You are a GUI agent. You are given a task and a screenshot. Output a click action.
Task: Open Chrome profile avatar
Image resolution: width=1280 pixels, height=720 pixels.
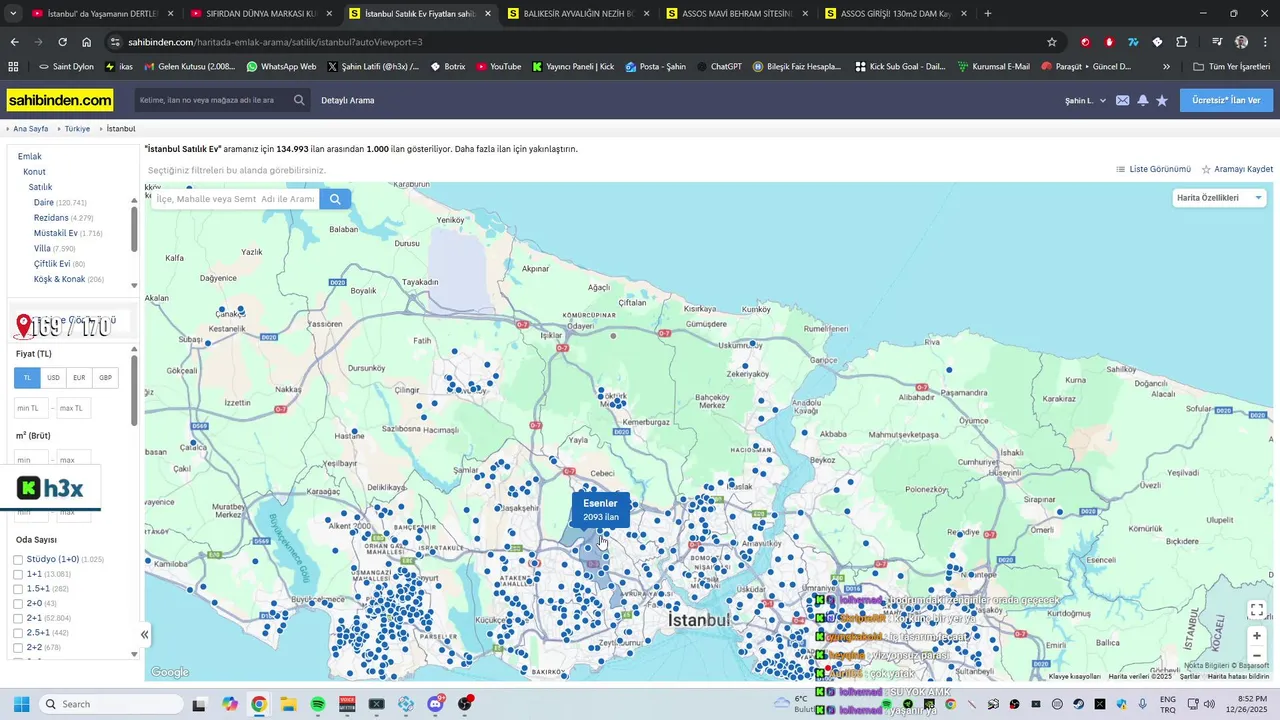(x=1241, y=42)
